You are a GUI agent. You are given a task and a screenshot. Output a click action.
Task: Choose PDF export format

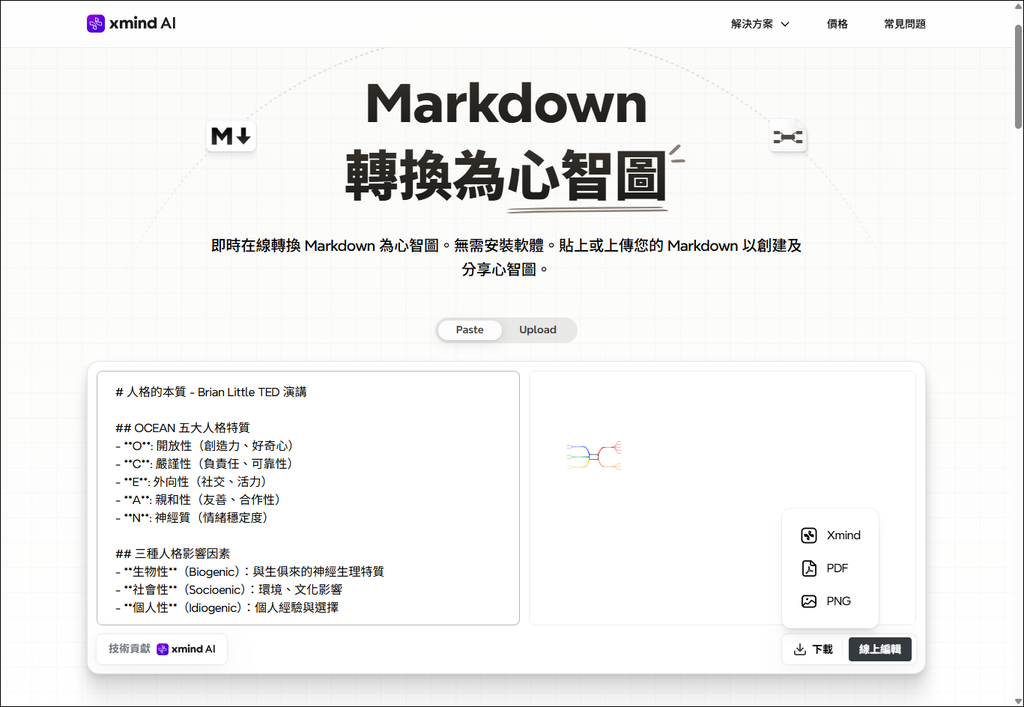(x=830, y=568)
